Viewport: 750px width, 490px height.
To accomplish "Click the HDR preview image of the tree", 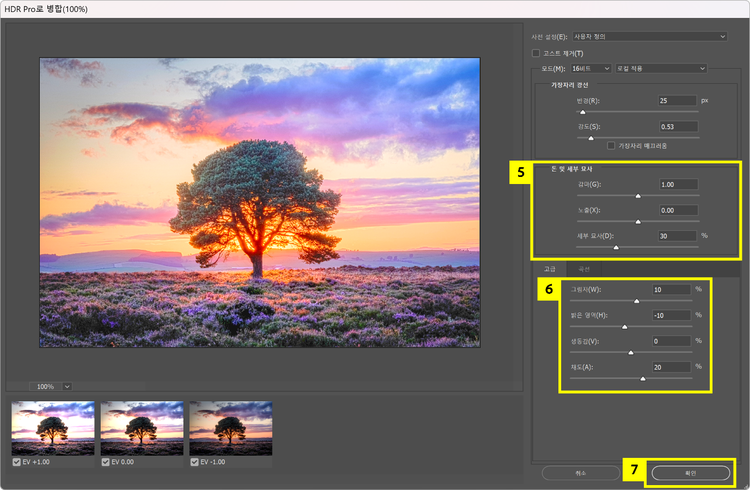I will click(260, 202).
